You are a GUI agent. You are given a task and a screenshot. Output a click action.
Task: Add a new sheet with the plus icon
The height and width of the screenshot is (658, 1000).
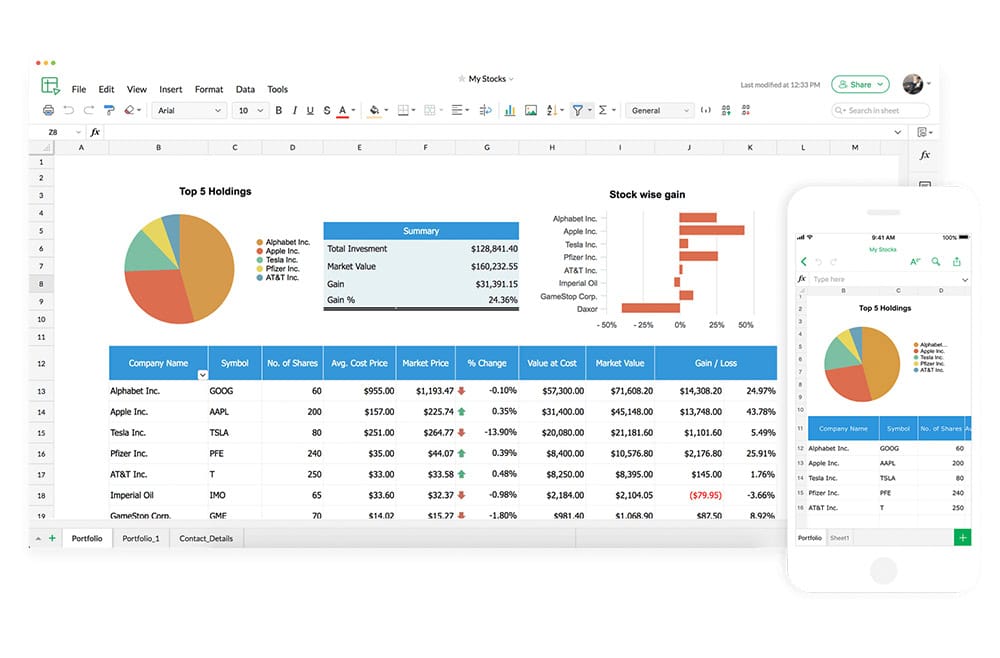52,538
